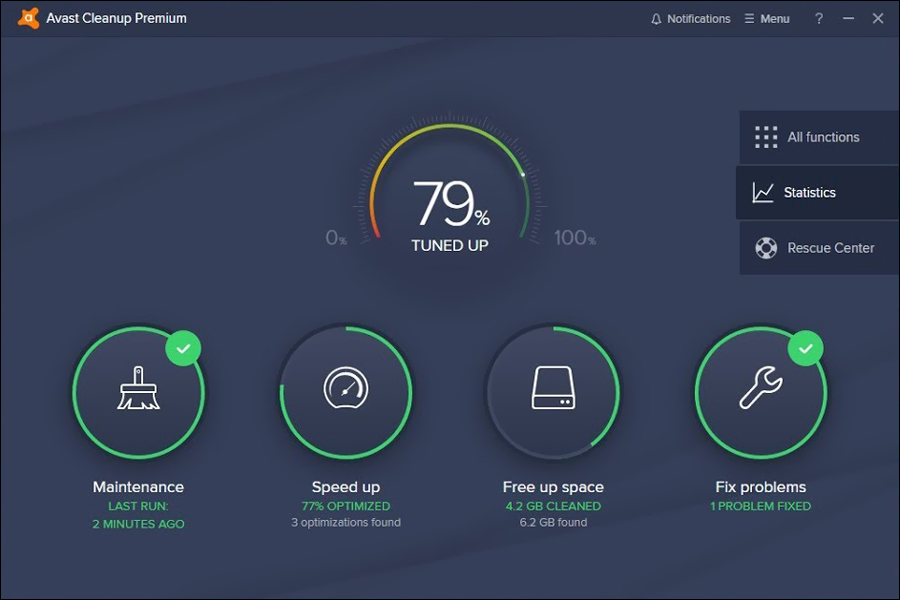The image size is (900, 600).
Task: Open All functions grid icon
Action: click(x=766, y=137)
